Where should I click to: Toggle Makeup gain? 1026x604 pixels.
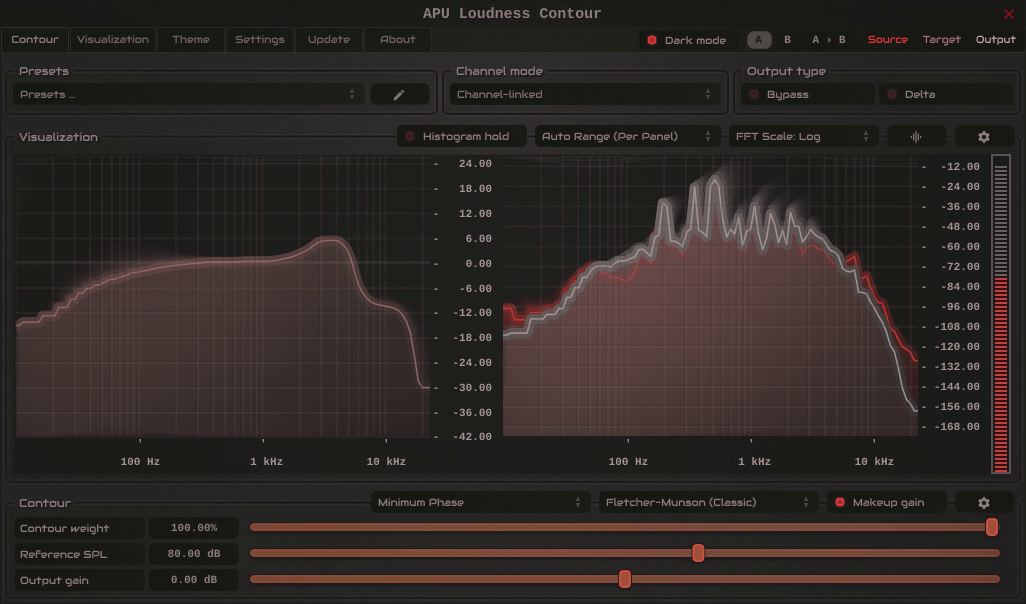coord(887,502)
